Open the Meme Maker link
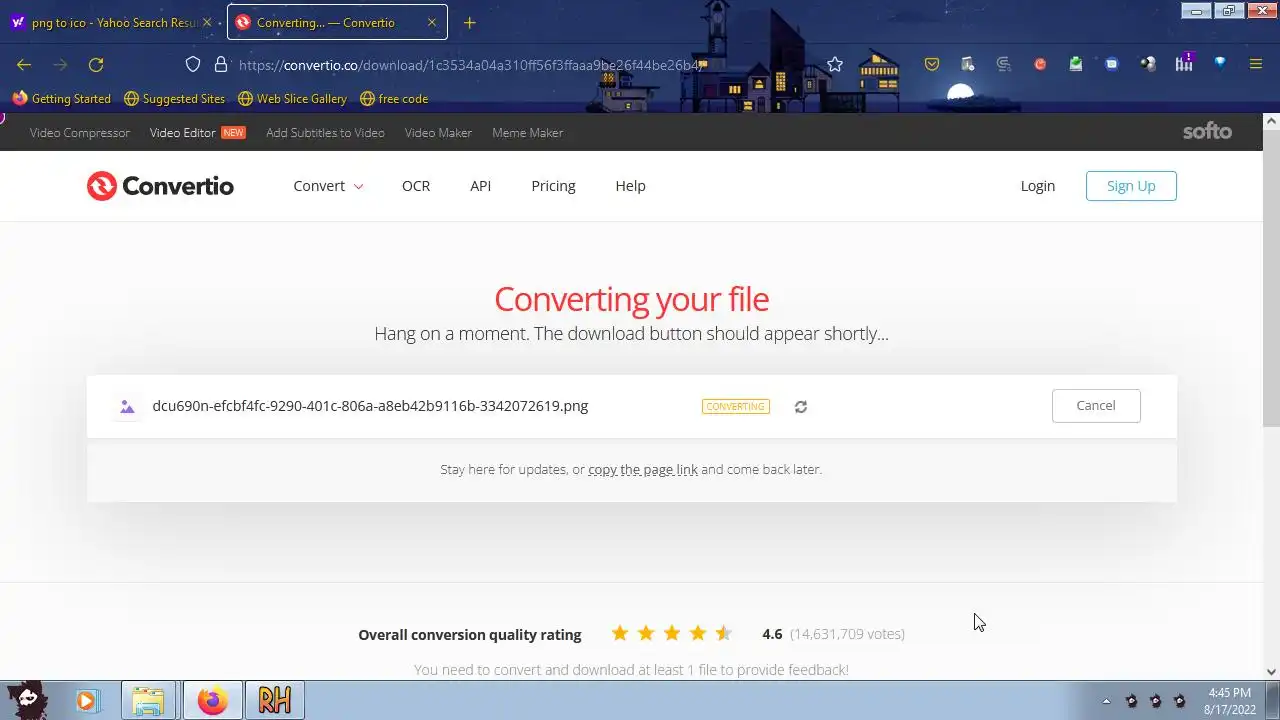This screenshot has height=720, width=1280. [527, 132]
